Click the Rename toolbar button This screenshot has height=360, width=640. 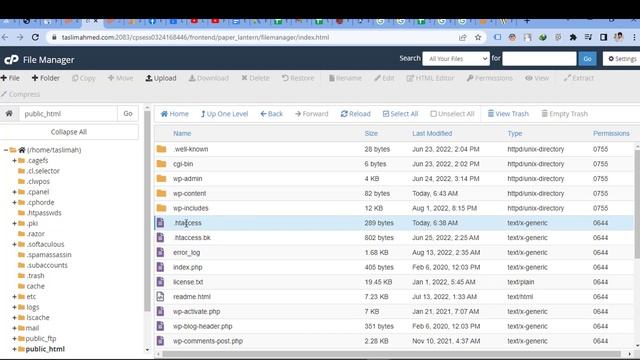345,78
